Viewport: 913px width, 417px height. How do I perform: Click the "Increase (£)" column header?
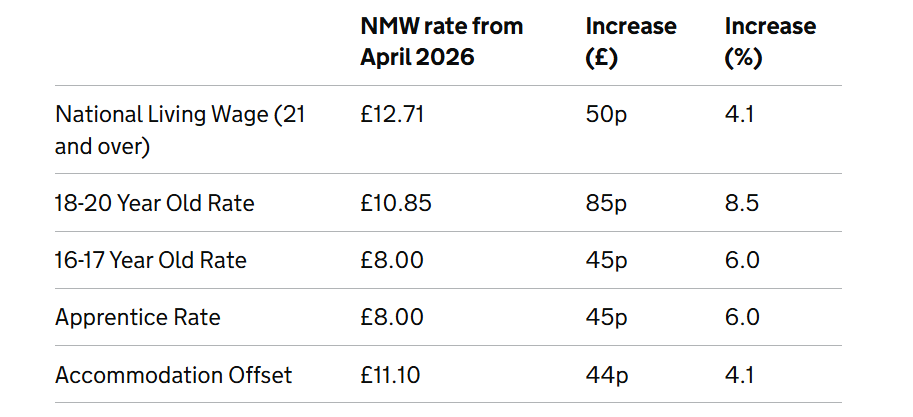tap(630, 41)
